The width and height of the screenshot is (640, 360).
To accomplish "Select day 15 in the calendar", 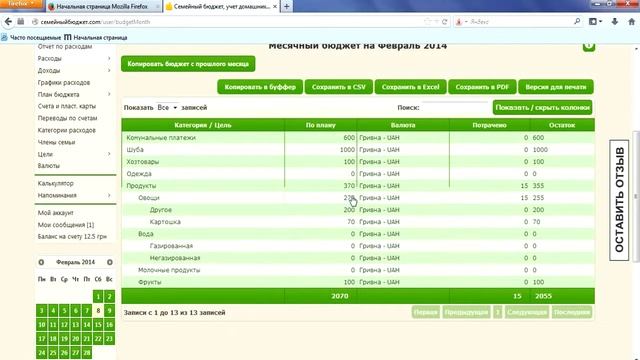I will coord(98,324).
